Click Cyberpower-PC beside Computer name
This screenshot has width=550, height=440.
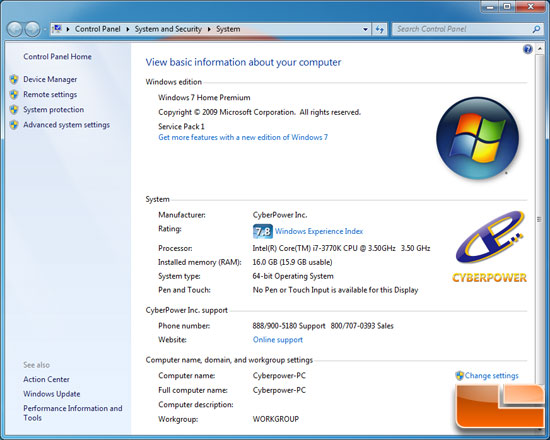[279, 376]
